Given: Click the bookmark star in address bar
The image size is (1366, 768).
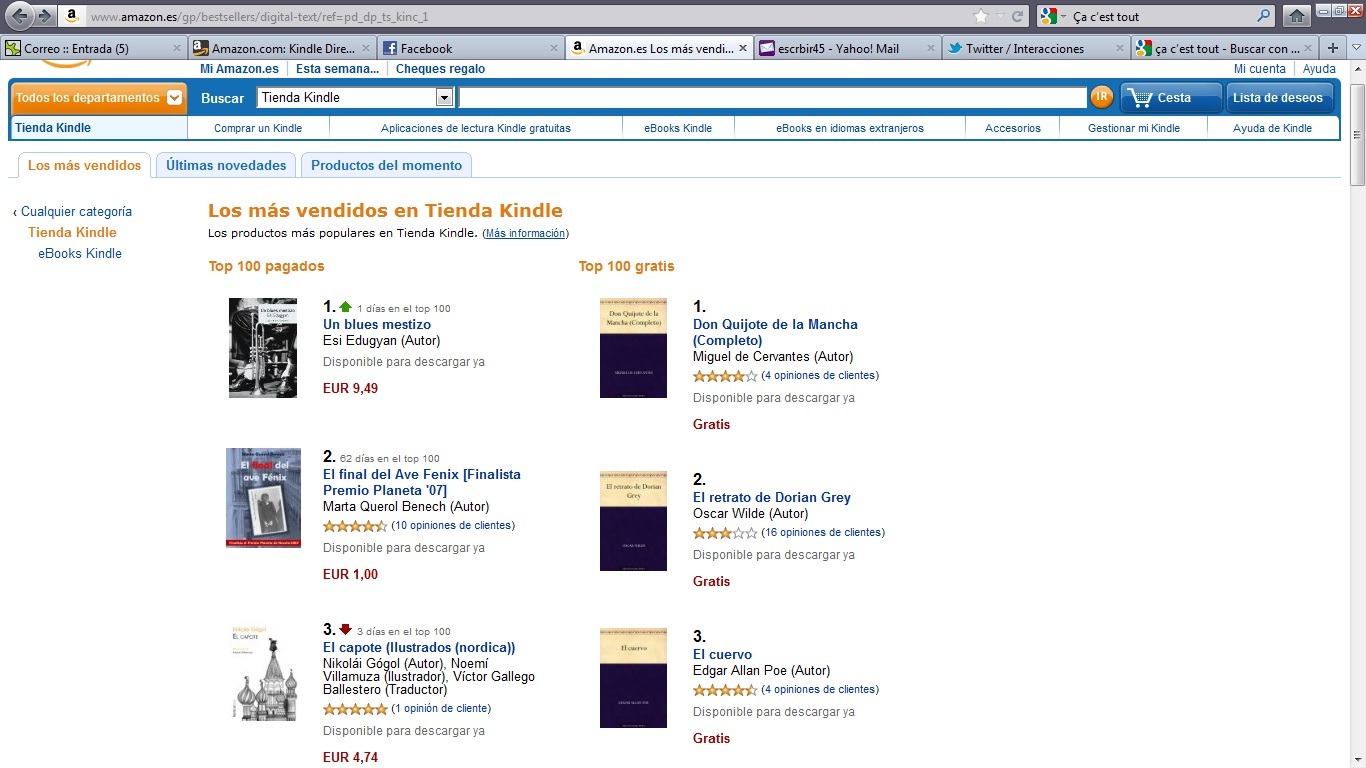Looking at the screenshot, I should tap(981, 16).
